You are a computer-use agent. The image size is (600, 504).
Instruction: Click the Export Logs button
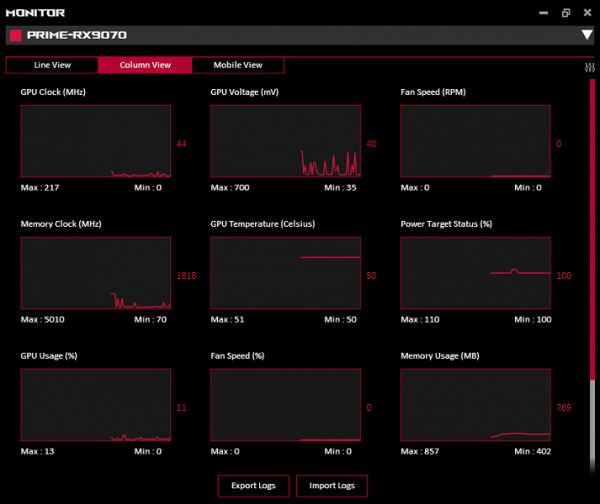tap(253, 486)
